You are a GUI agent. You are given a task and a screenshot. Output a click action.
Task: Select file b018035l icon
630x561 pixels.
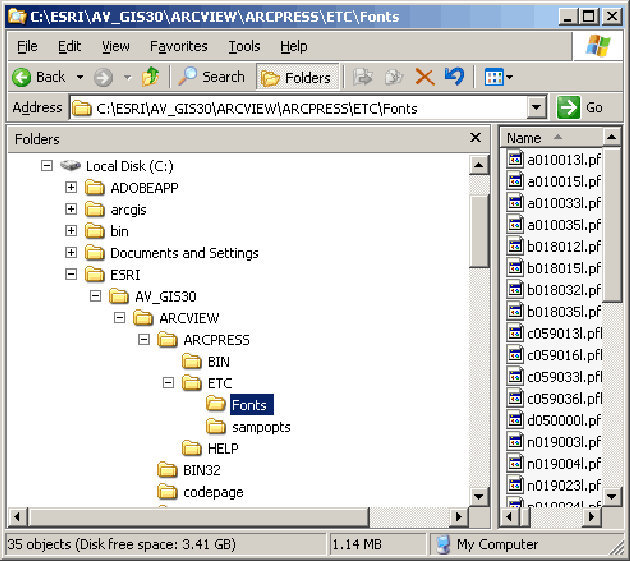click(515, 311)
